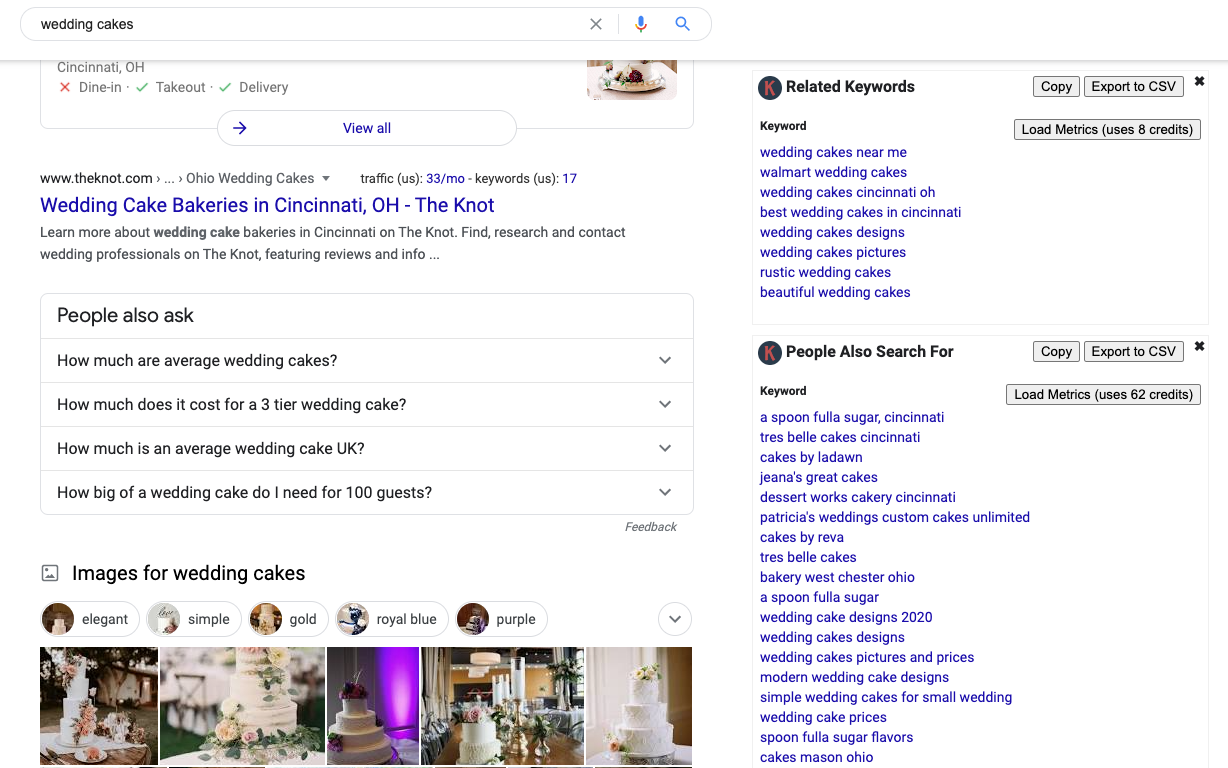Click the magnifying glass search icon
Viewport: 1228px width, 768px height.
pos(683,24)
